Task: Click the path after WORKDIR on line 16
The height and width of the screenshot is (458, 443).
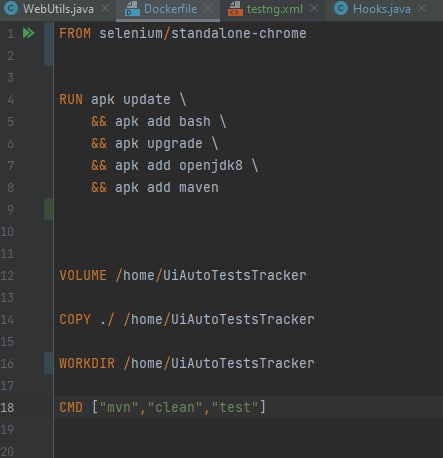Action: 219,363
